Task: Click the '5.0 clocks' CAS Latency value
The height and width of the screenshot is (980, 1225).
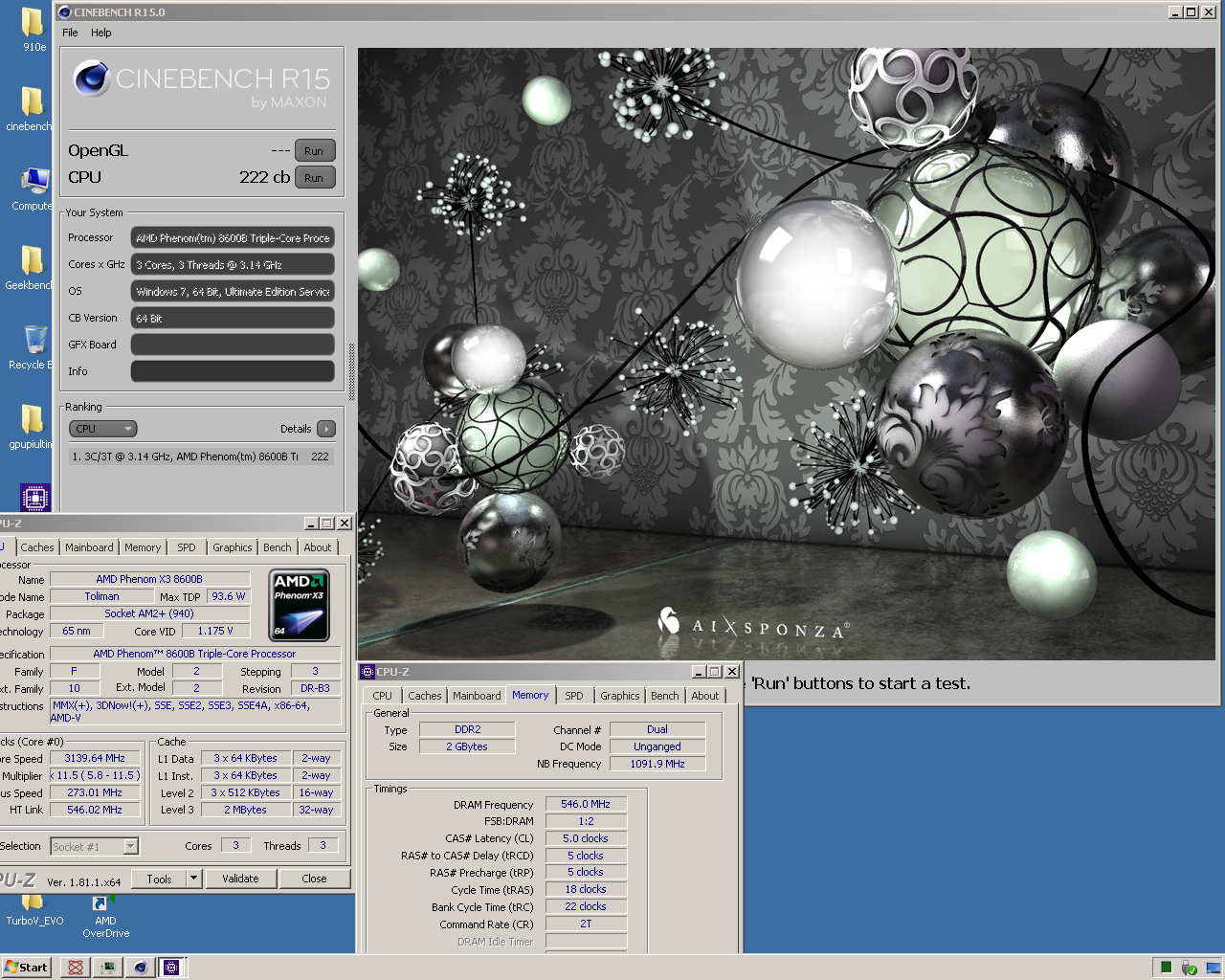Action: [x=586, y=838]
